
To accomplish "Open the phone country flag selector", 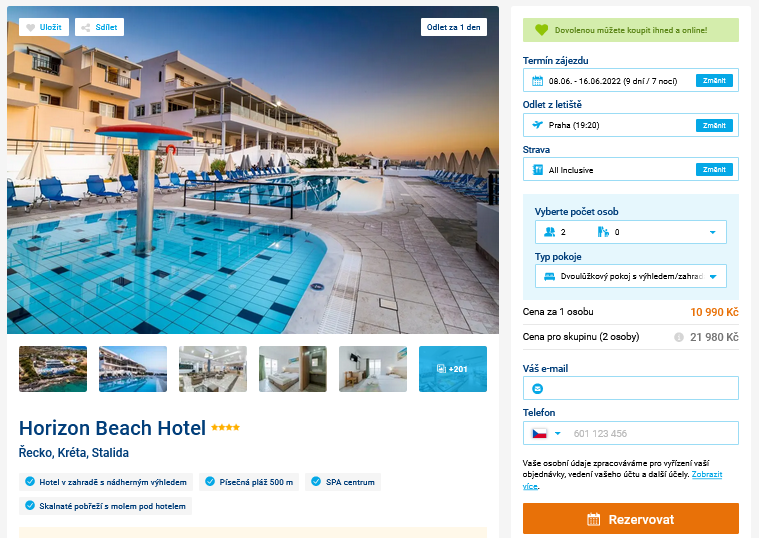I will pyautogui.click(x=546, y=433).
